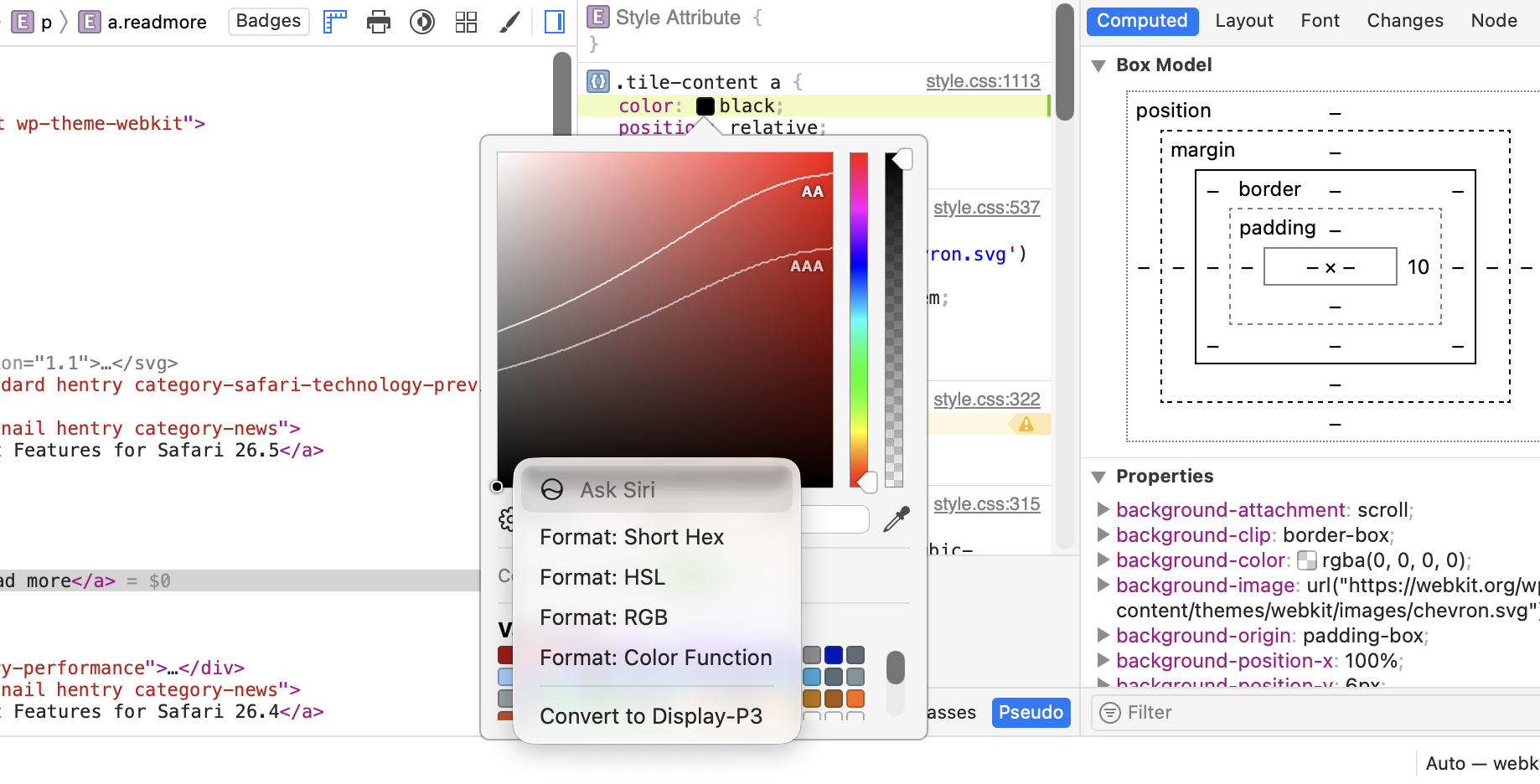
Task: Open style.css:315 source link
Action: click(x=987, y=504)
